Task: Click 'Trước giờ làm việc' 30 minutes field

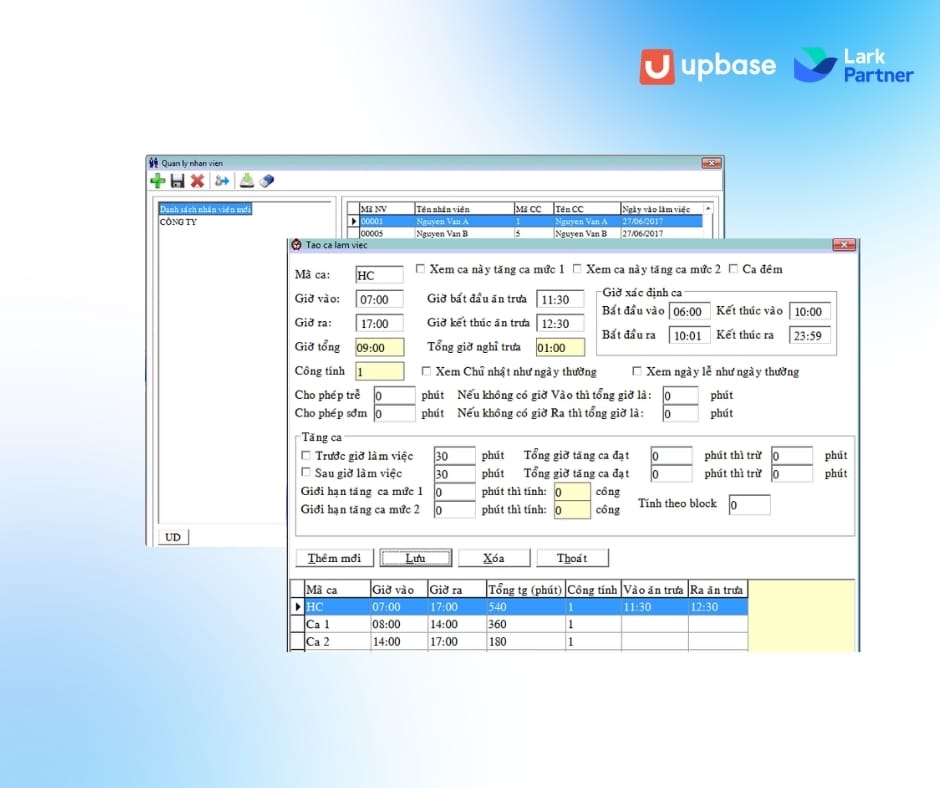Action: [454, 456]
